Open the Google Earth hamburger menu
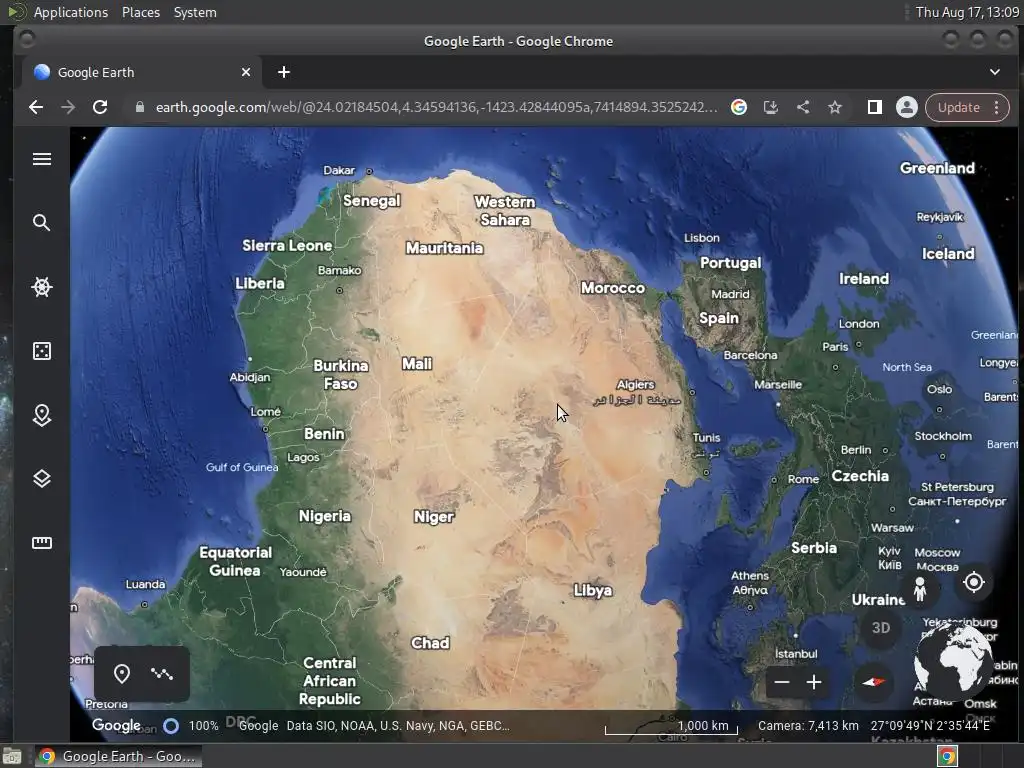 pos(42,159)
